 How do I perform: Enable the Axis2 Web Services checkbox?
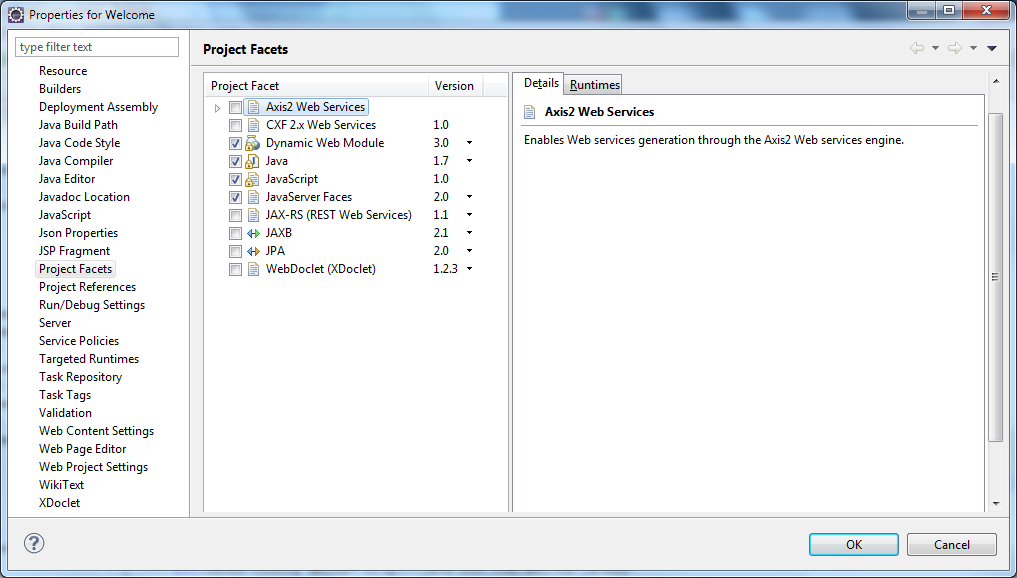pos(235,108)
